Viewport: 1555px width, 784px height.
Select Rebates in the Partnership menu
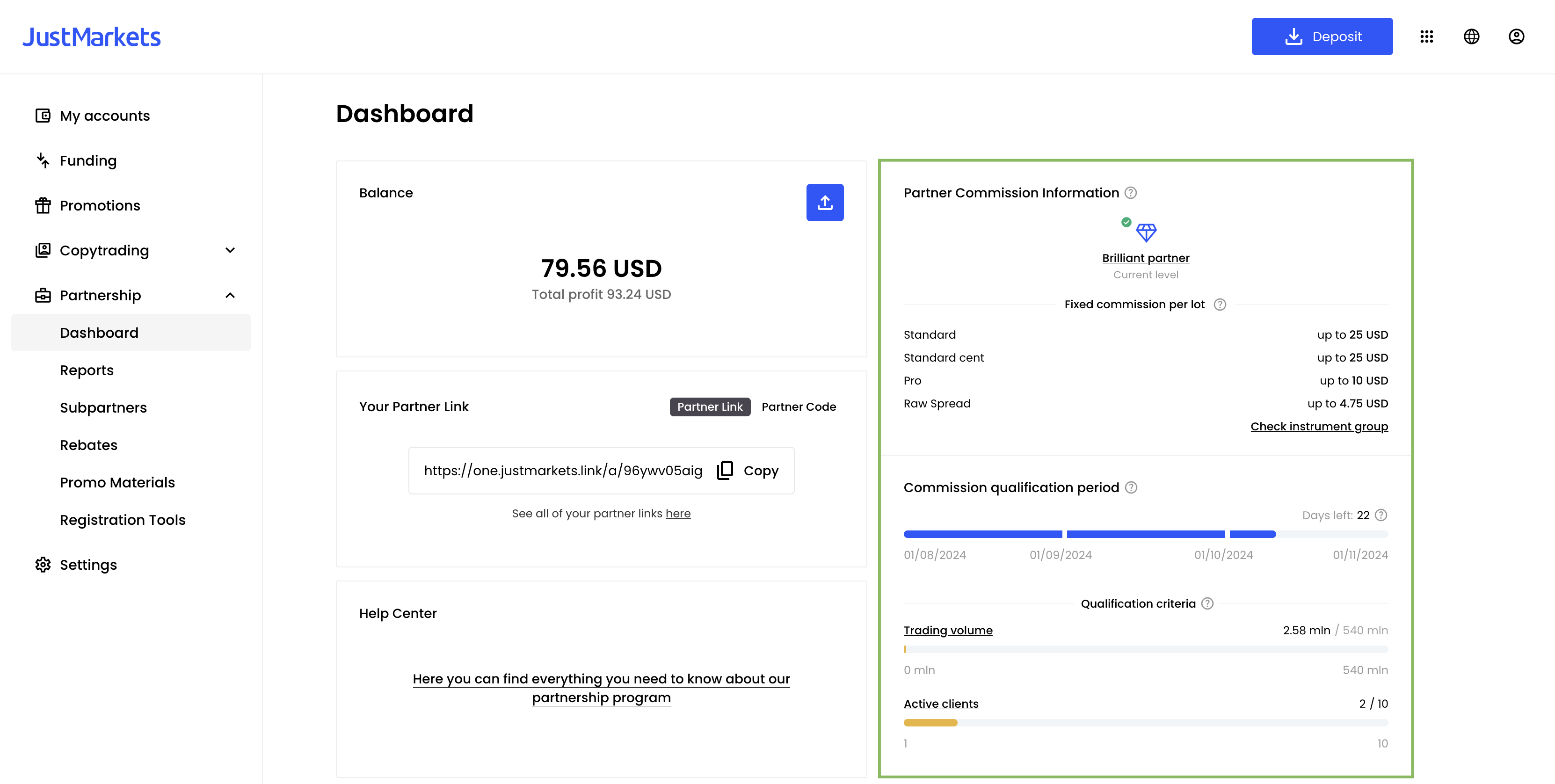point(89,445)
